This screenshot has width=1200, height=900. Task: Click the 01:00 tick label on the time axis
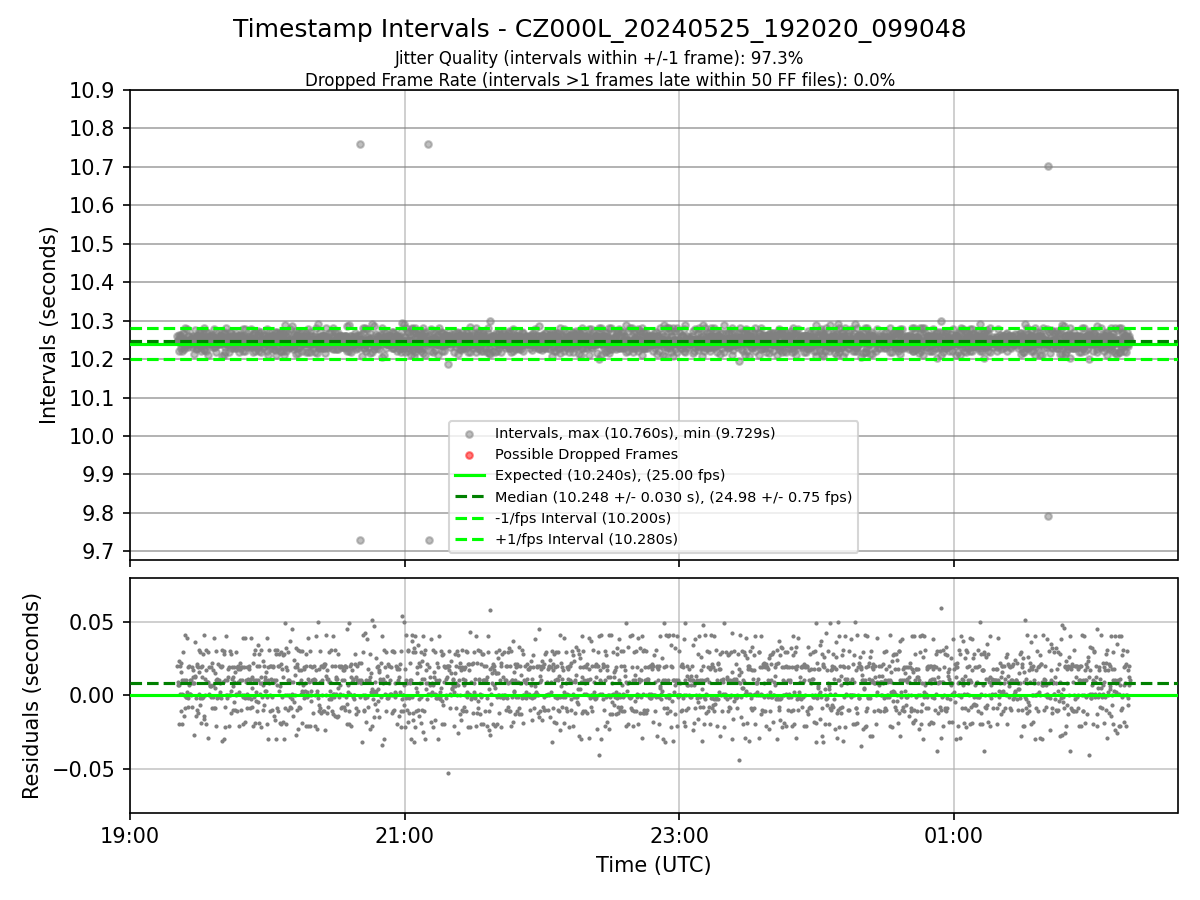(953, 835)
